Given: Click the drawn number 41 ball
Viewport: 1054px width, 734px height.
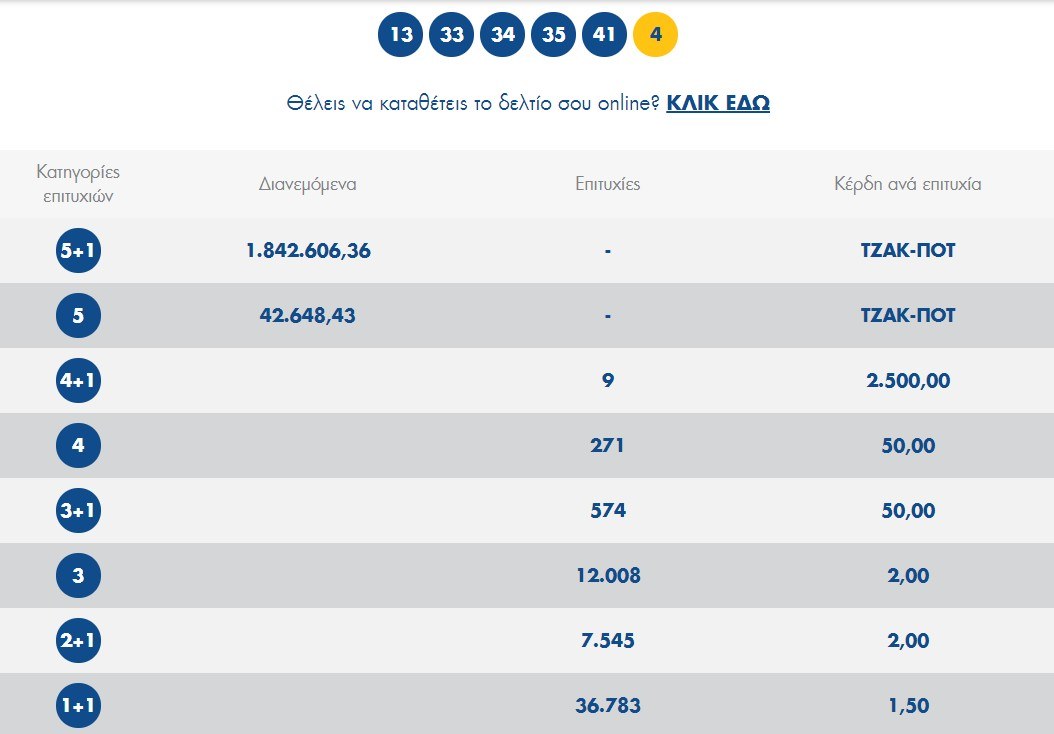Looking at the screenshot, I should pos(604,35).
